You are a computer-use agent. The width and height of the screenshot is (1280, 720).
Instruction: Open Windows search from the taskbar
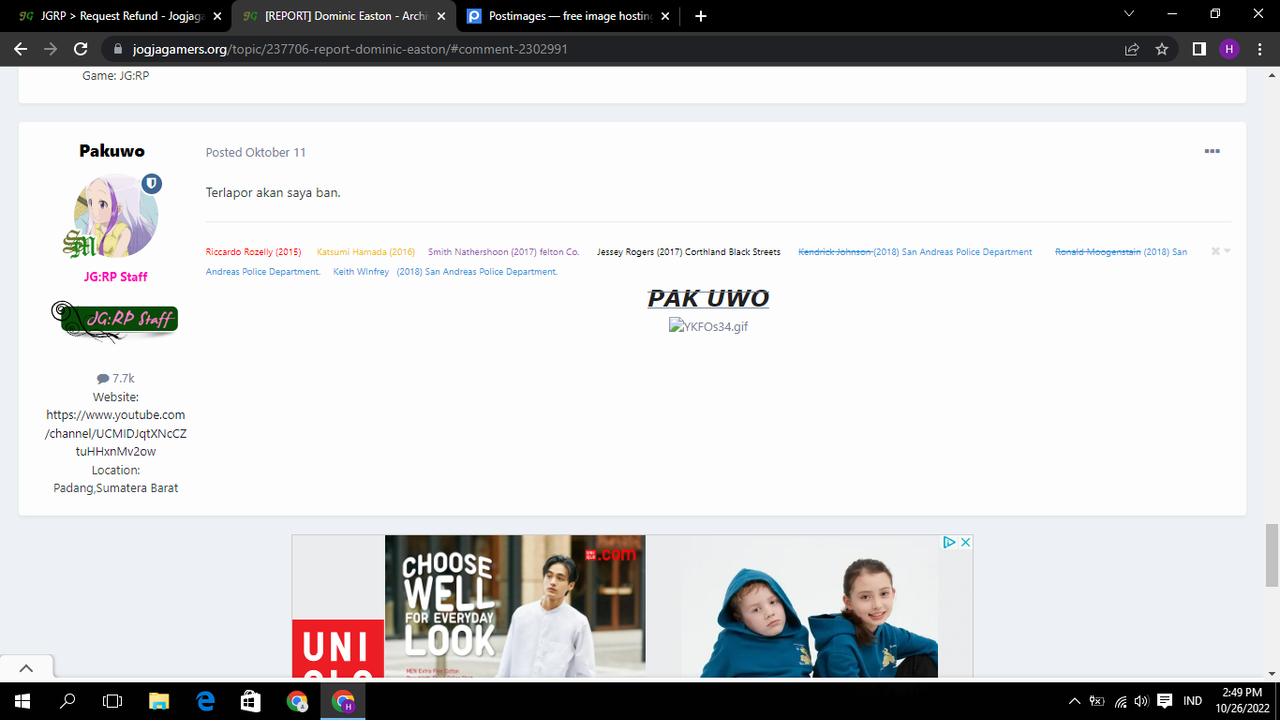click(x=68, y=701)
